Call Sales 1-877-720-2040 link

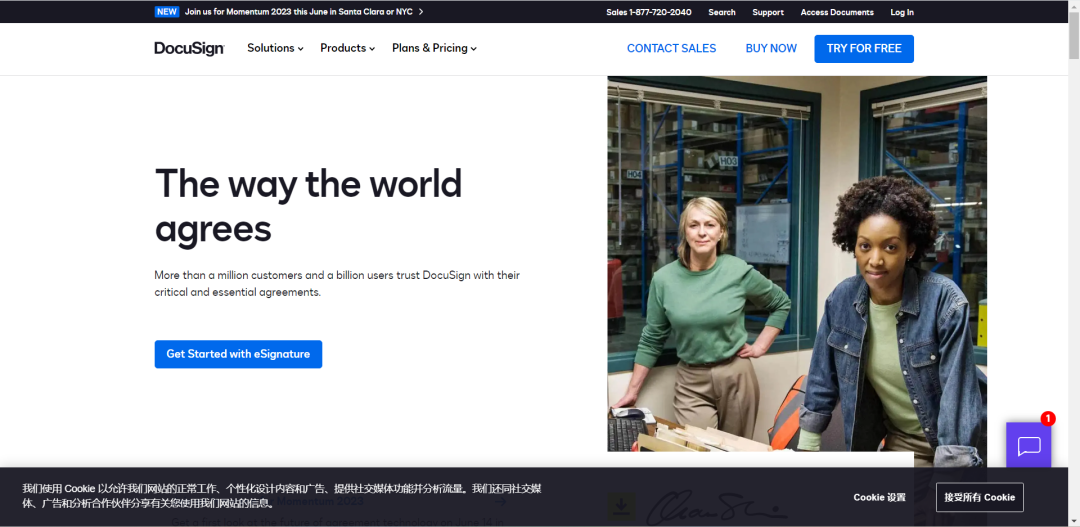649,12
